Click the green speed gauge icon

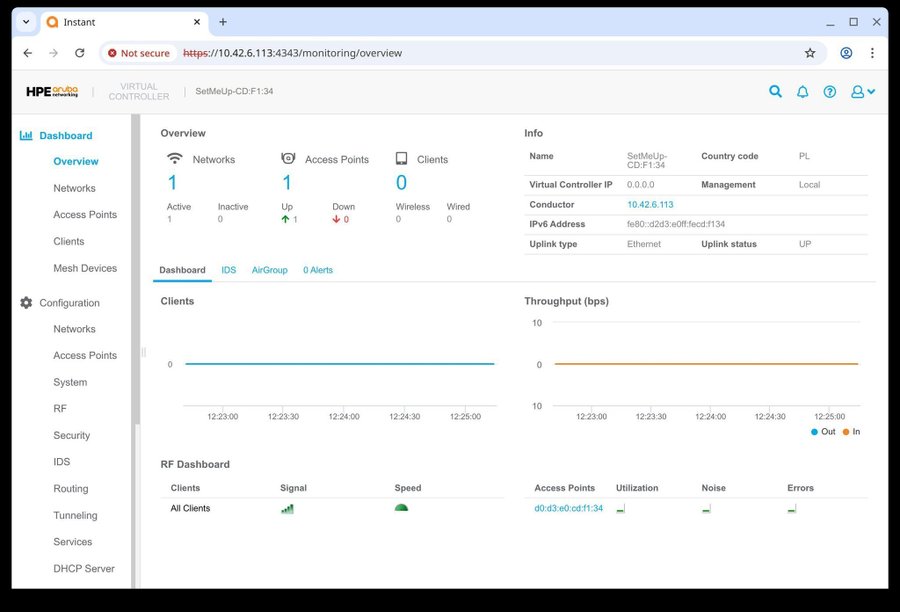(401, 508)
